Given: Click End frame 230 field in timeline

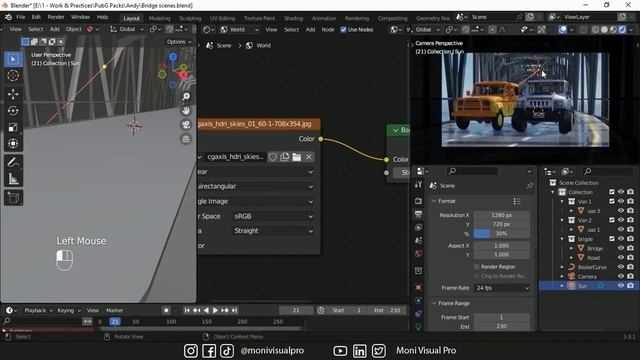Looking at the screenshot, I should [x=388, y=311].
